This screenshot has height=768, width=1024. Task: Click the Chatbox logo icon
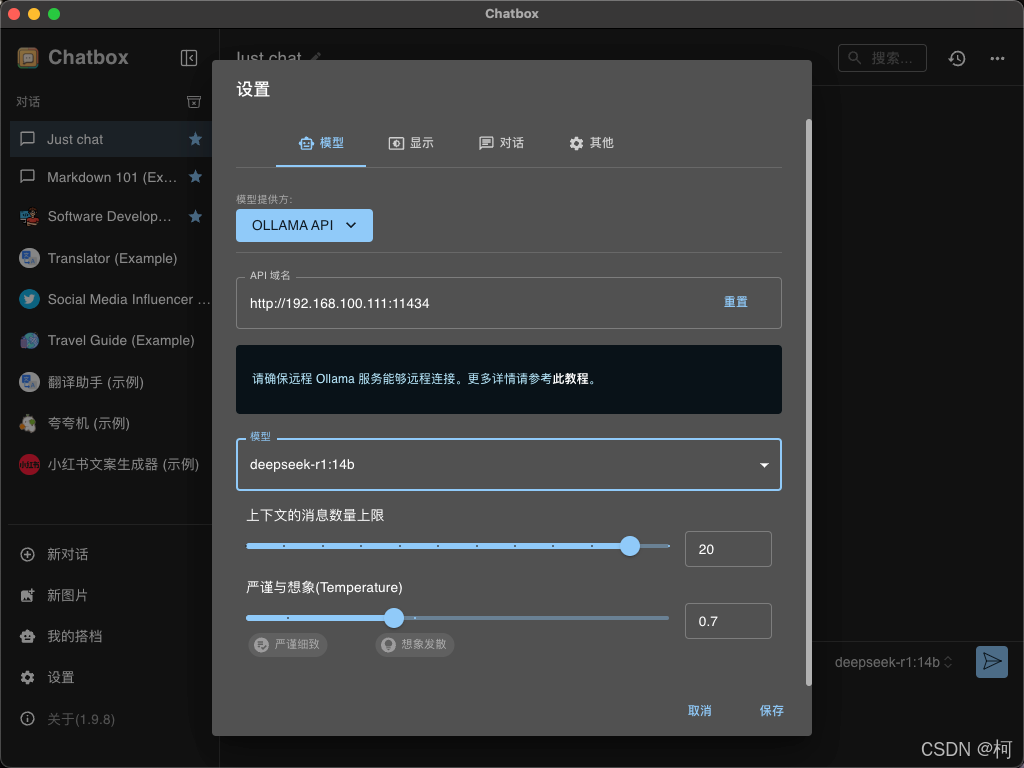click(x=28, y=58)
